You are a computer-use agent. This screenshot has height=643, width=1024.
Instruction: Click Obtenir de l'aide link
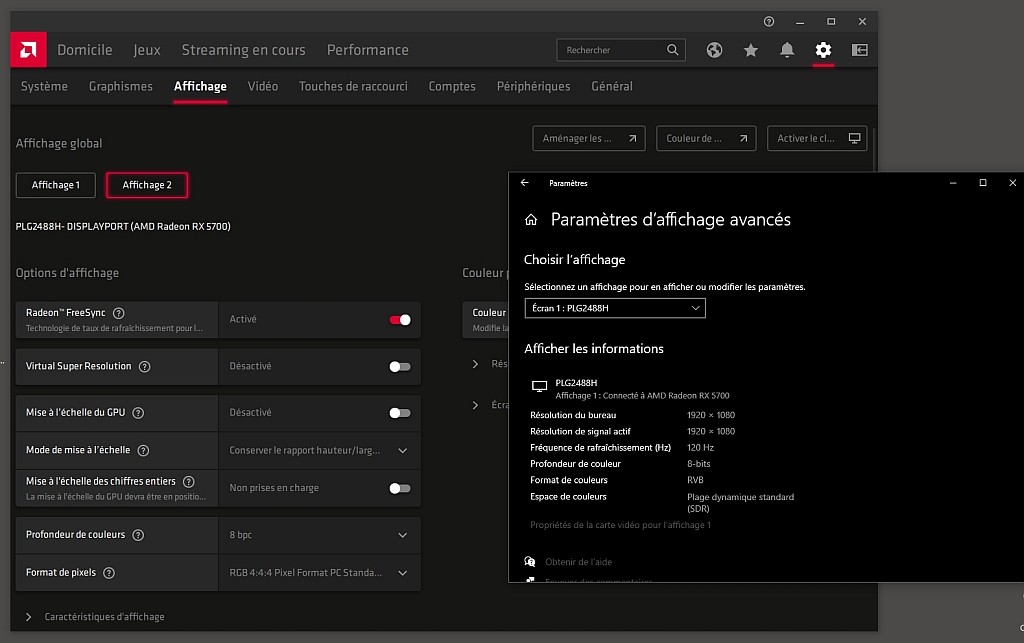[x=579, y=562]
